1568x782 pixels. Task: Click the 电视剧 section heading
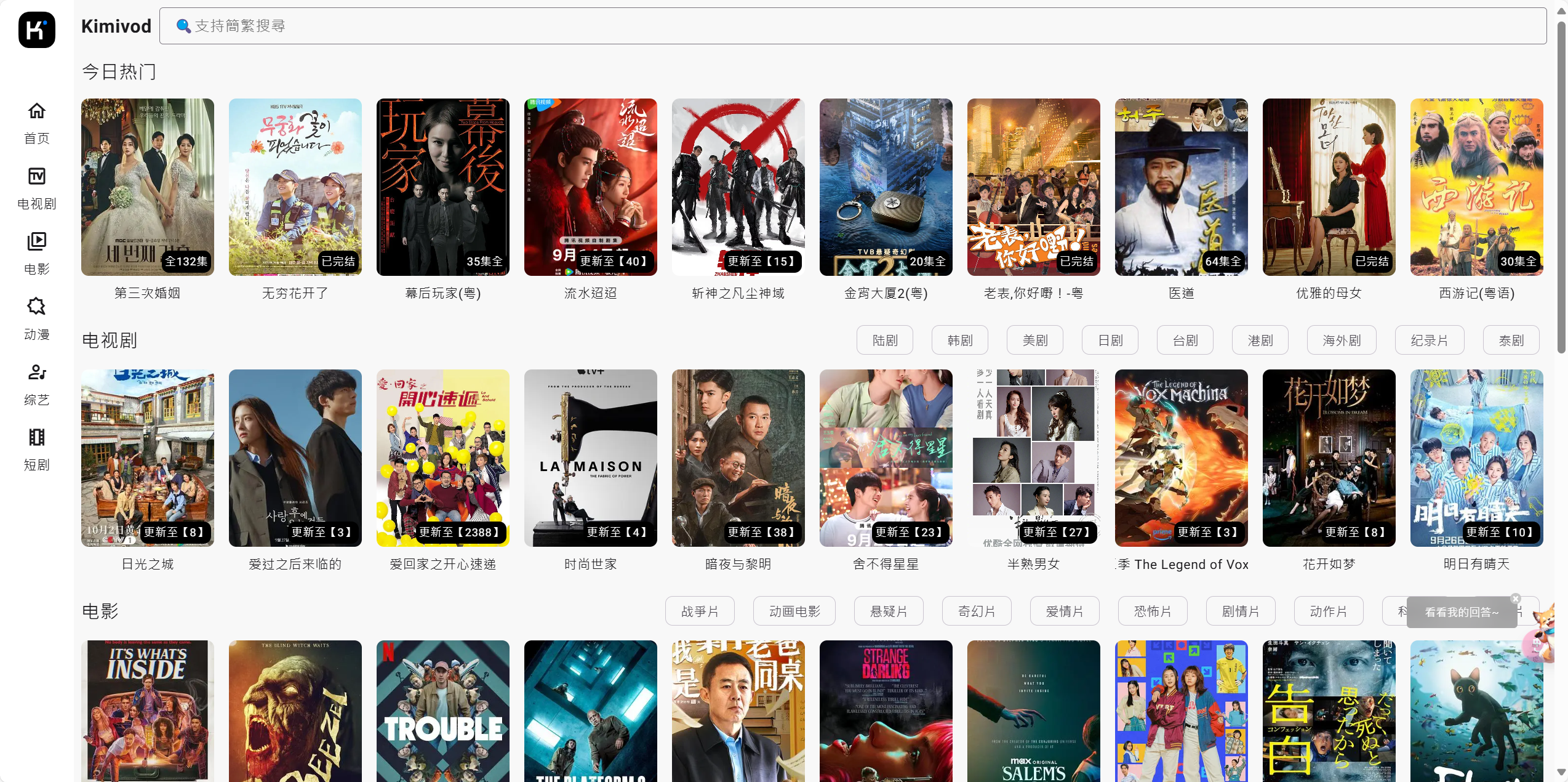click(x=110, y=341)
